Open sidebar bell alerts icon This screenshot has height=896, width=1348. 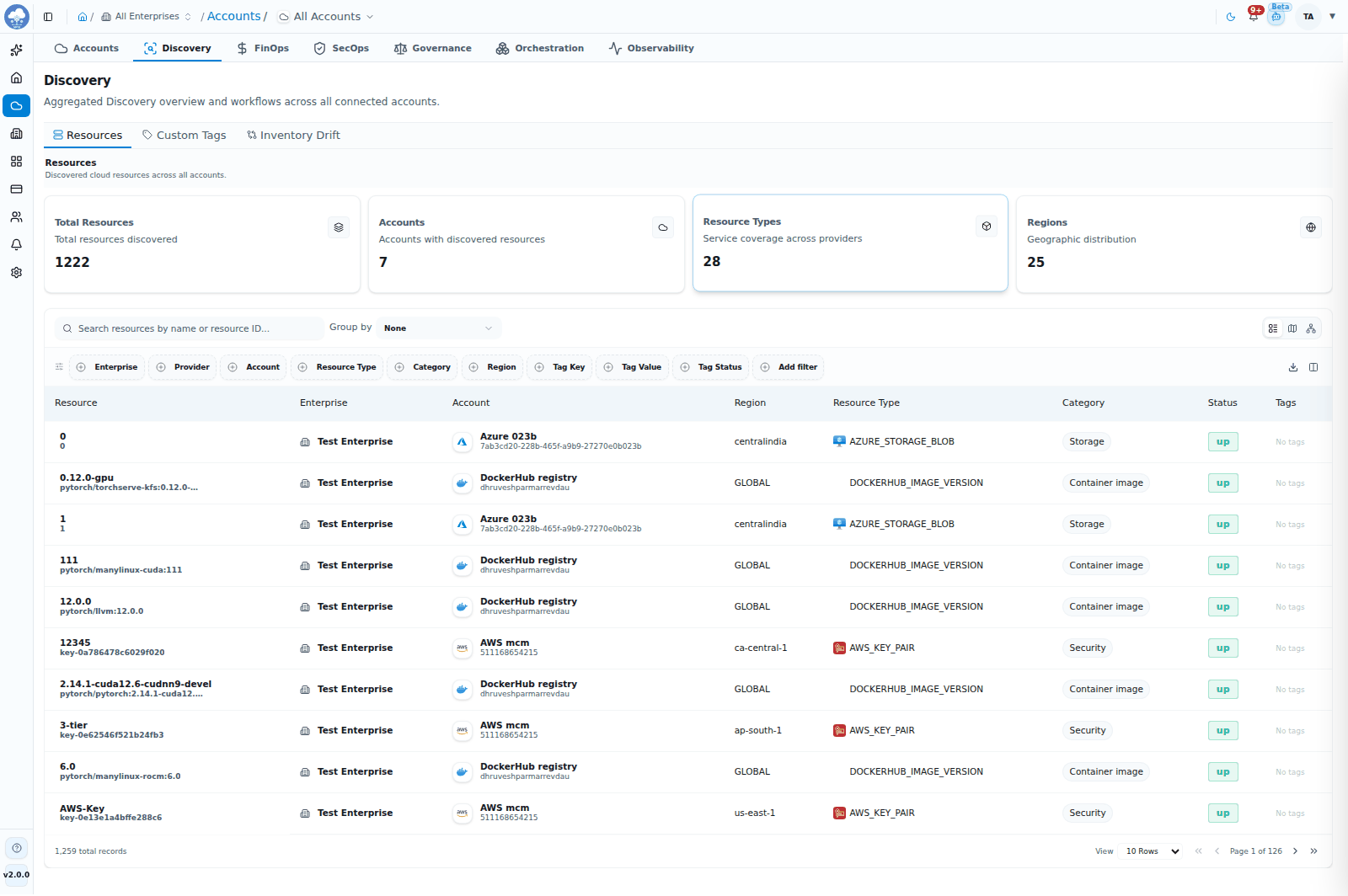pos(16,244)
